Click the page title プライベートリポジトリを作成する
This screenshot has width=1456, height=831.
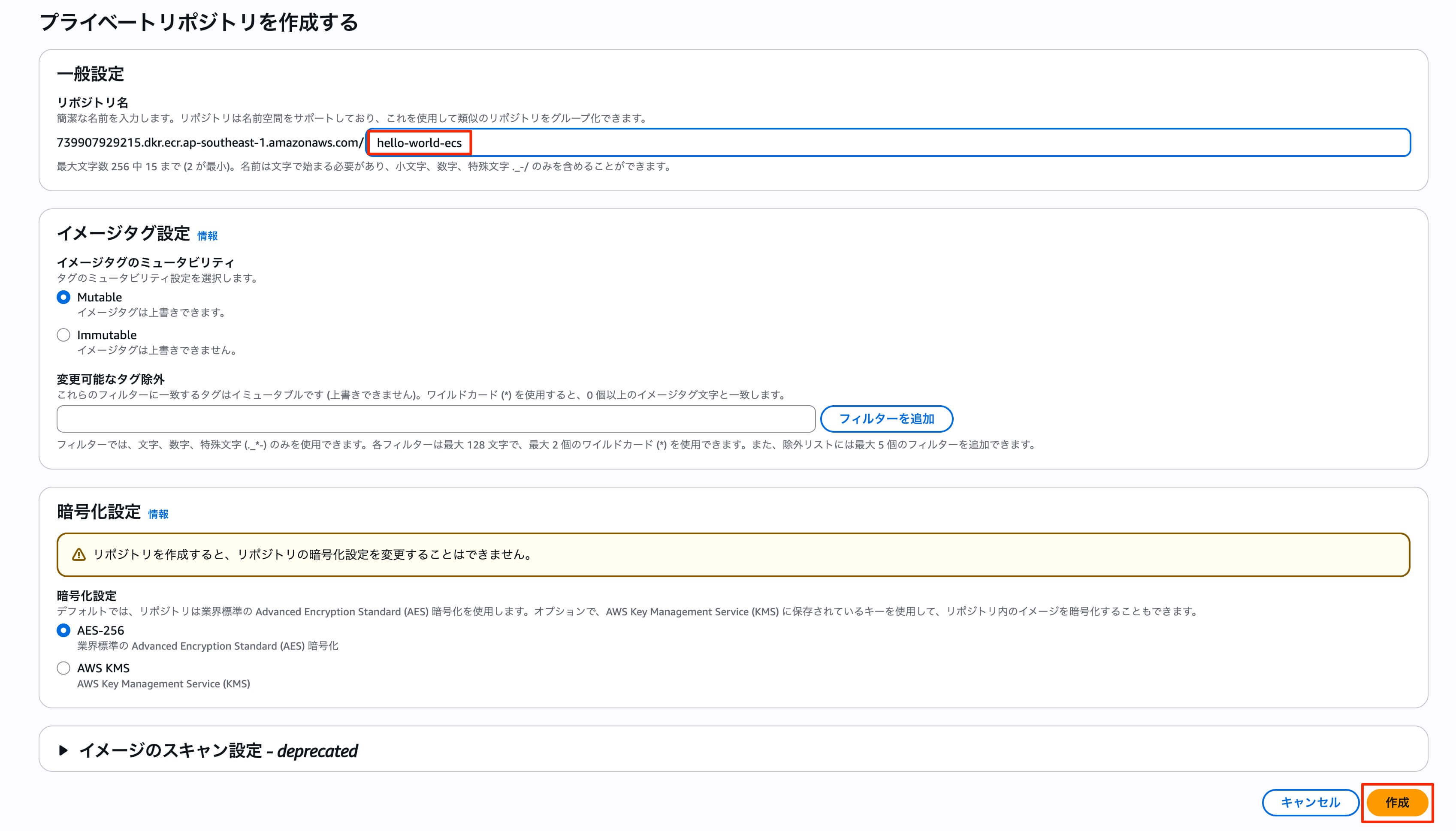[x=199, y=23]
